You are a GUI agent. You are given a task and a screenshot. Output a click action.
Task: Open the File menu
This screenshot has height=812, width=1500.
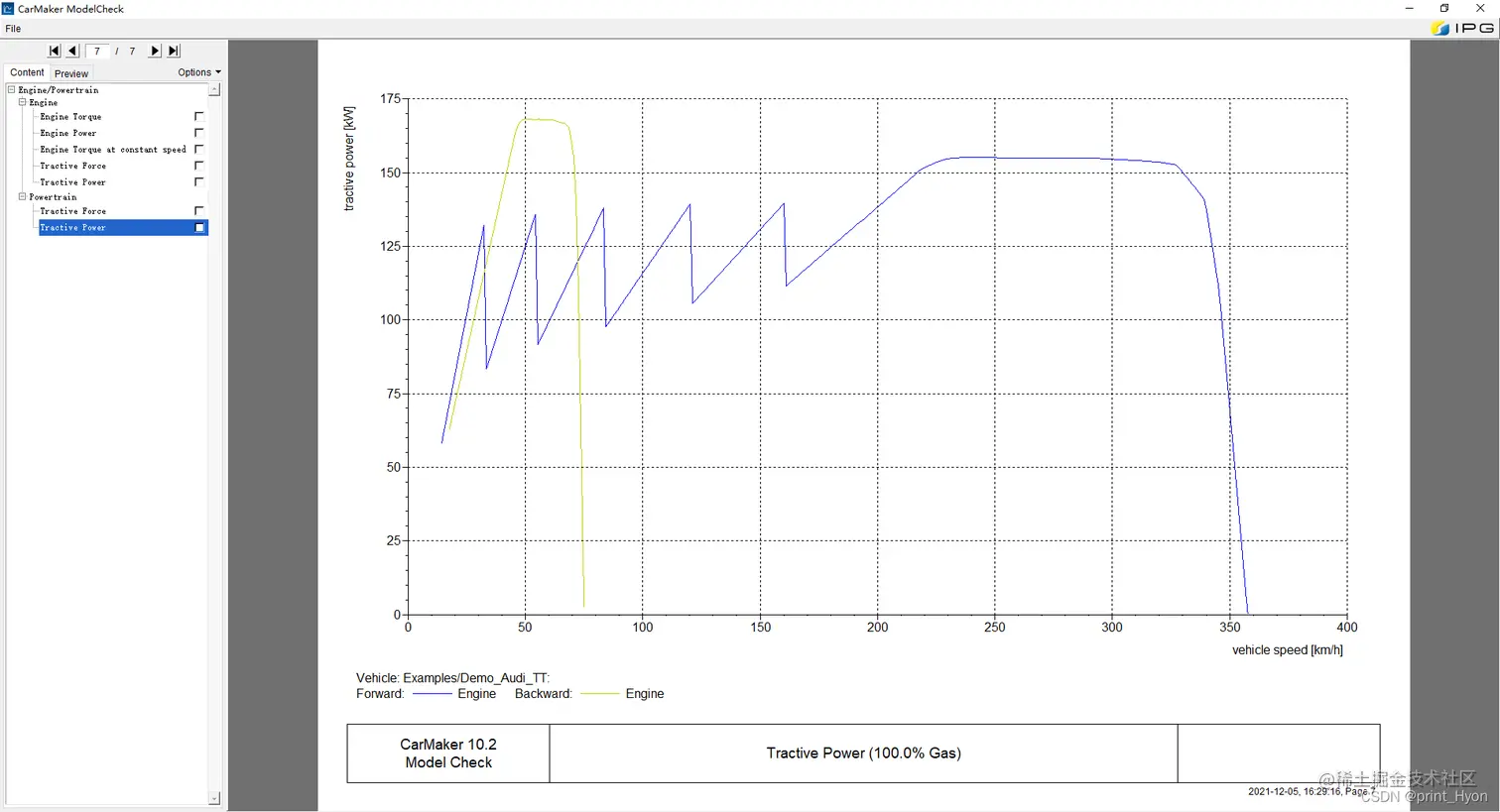tap(13, 29)
